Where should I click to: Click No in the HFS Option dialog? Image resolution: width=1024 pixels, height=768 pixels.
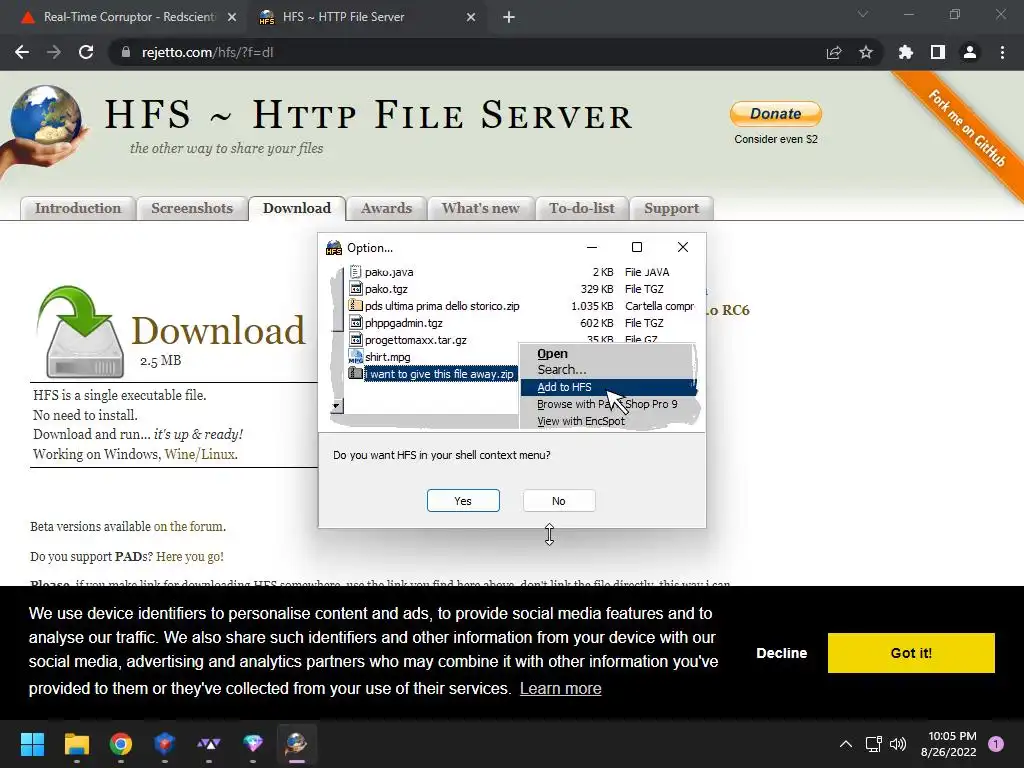point(558,501)
